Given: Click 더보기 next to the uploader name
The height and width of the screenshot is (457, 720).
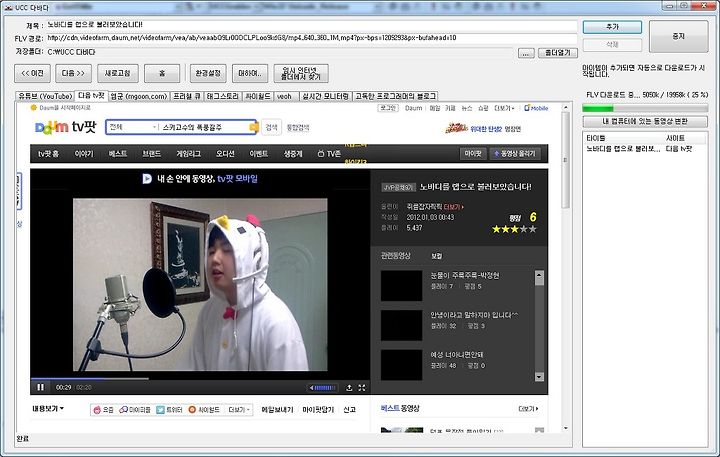Looking at the screenshot, I should coord(454,207).
